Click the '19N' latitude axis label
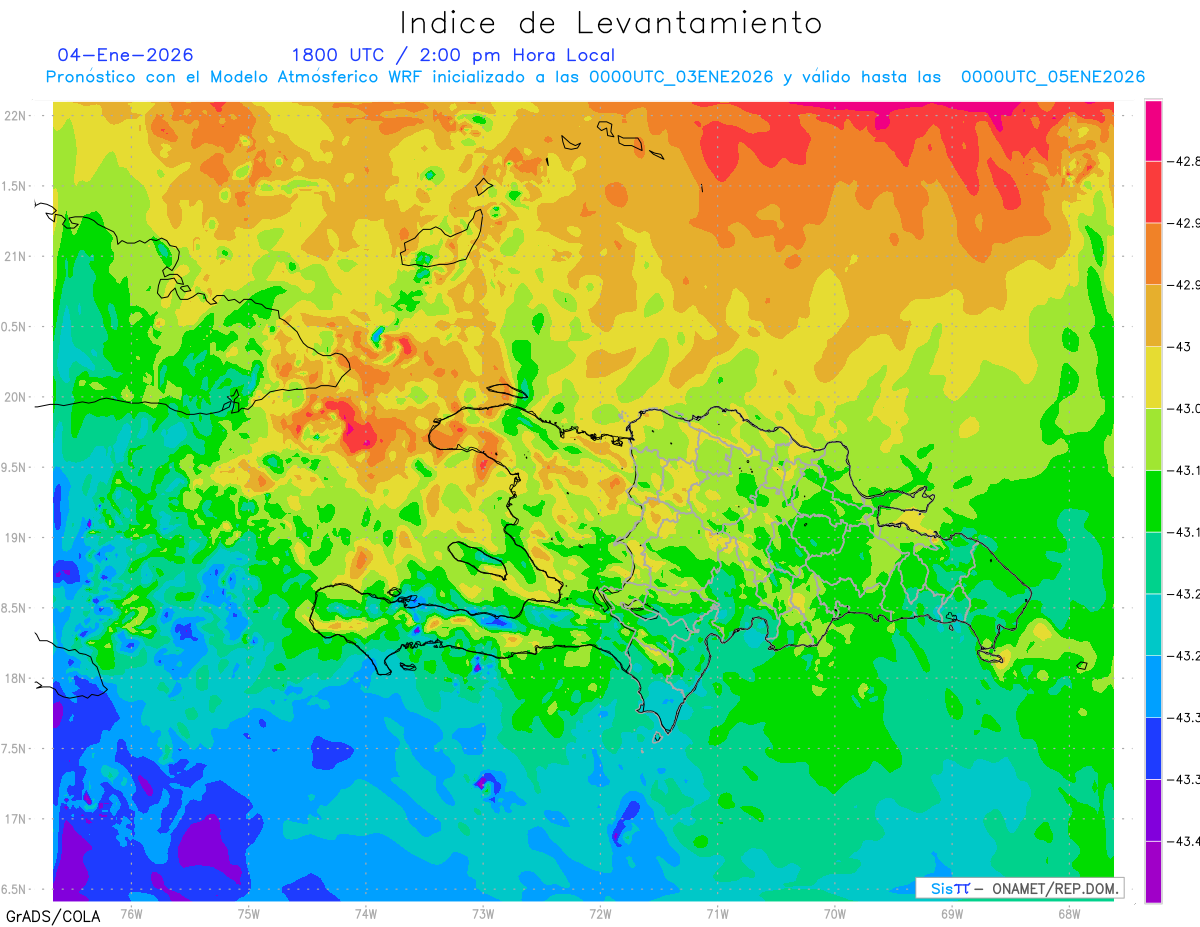 (x=16, y=538)
